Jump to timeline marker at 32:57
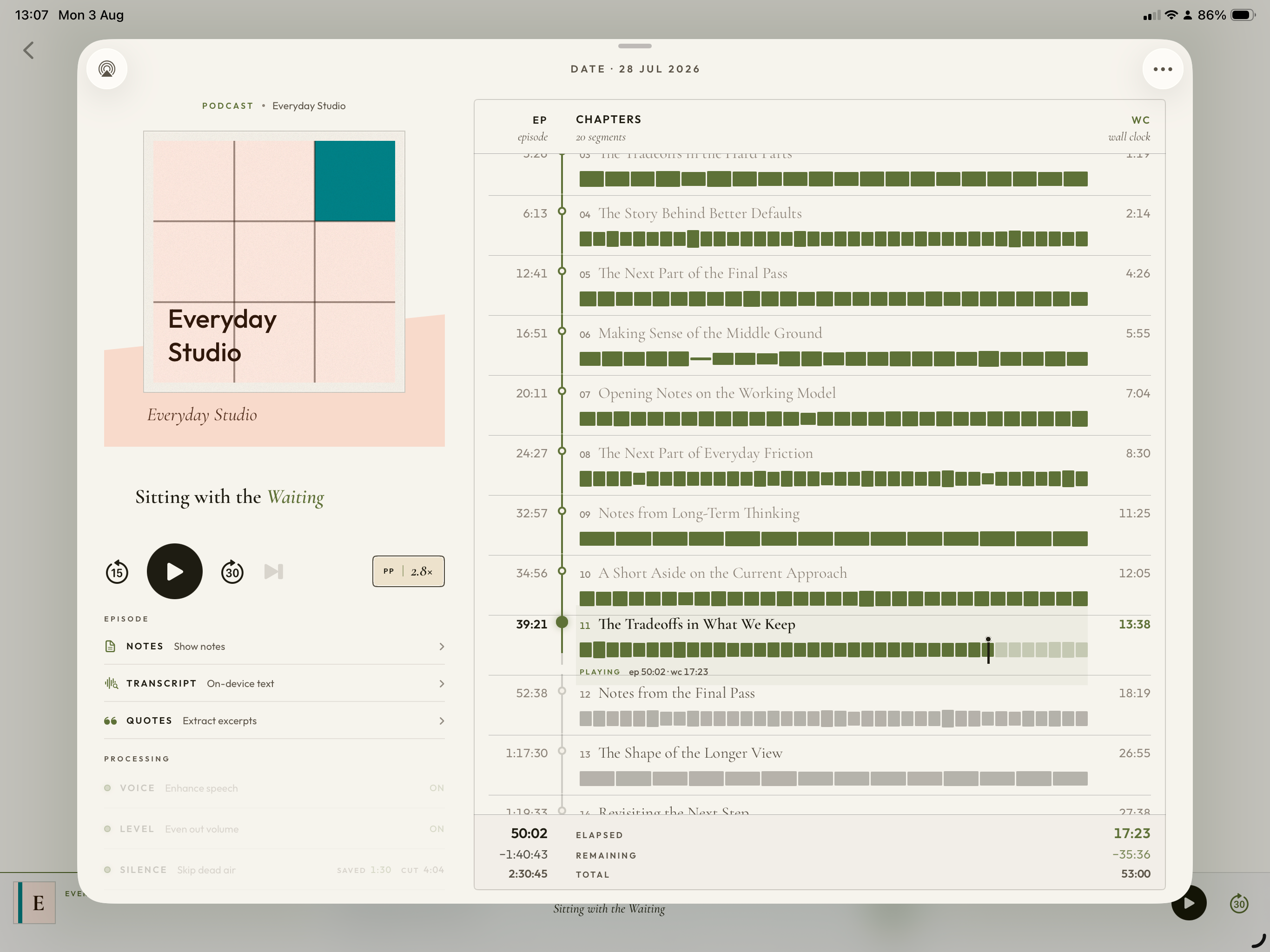This screenshot has height=952, width=1270. click(562, 511)
